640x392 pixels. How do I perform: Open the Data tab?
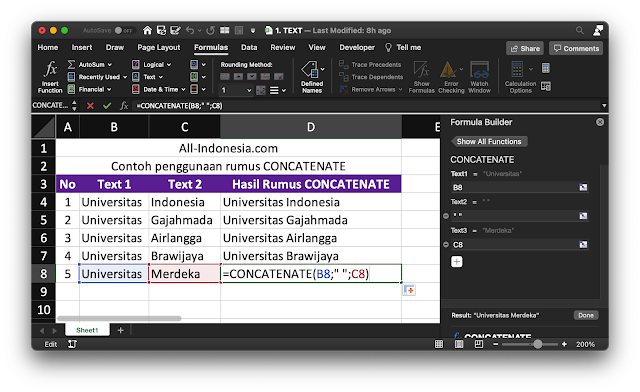click(x=249, y=47)
